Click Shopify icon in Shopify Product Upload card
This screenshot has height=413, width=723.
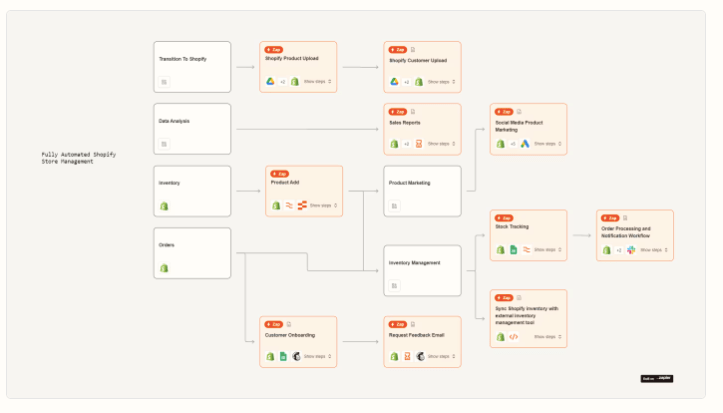[295, 81]
